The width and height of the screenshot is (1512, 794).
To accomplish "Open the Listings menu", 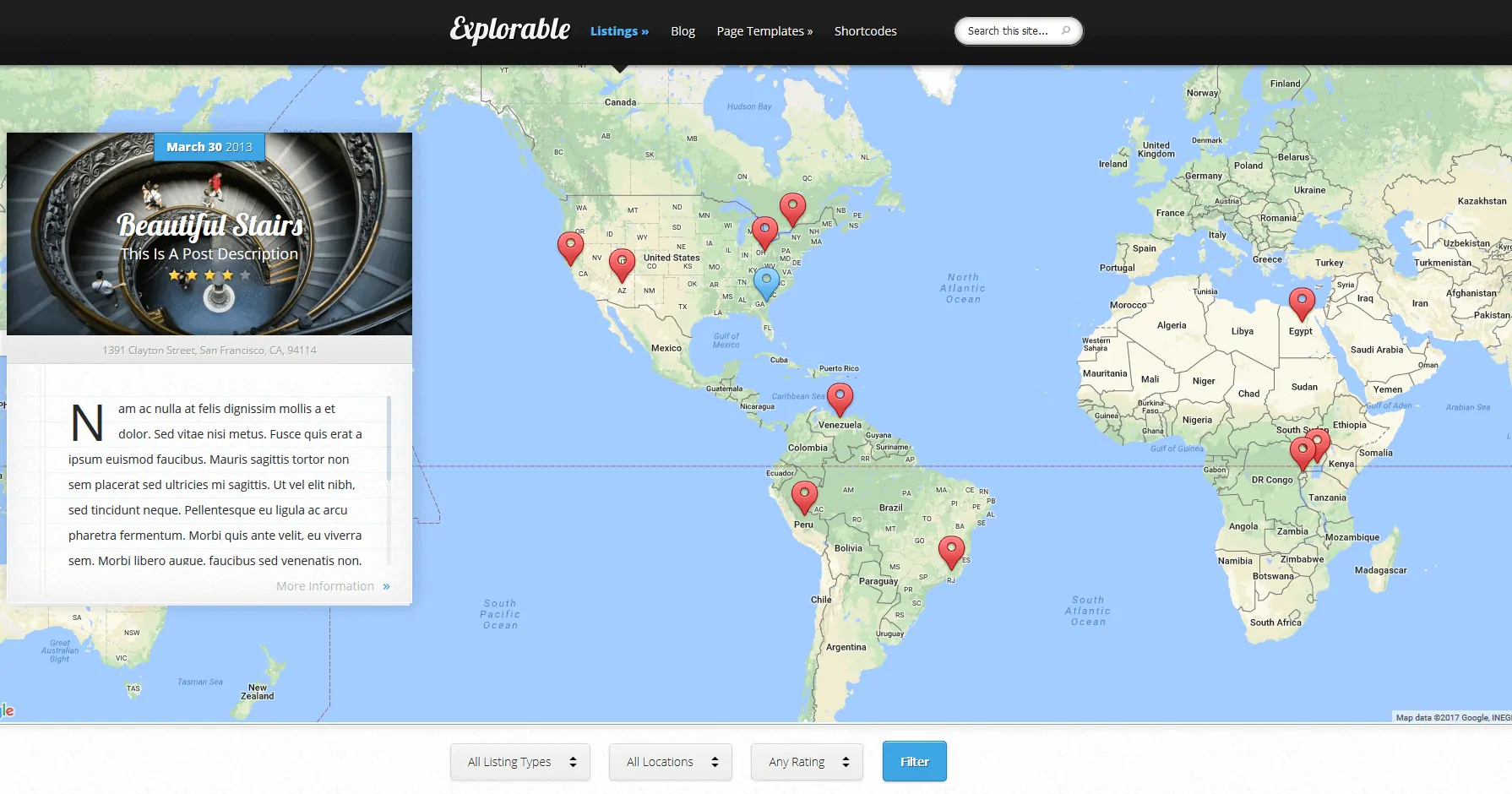I will tap(619, 31).
